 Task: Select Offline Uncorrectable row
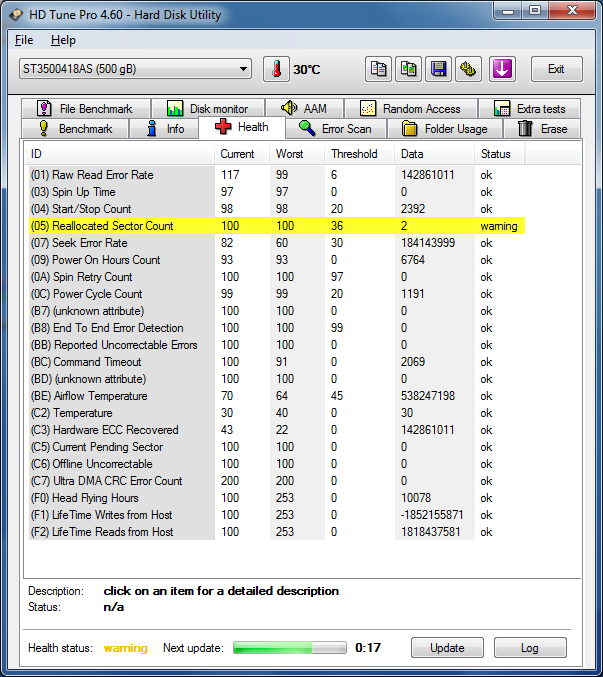point(277,464)
